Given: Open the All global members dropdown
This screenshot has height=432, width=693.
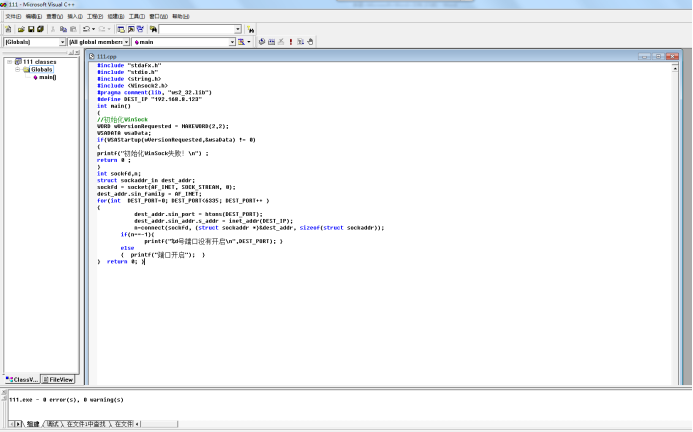Looking at the screenshot, I should click(x=125, y=42).
